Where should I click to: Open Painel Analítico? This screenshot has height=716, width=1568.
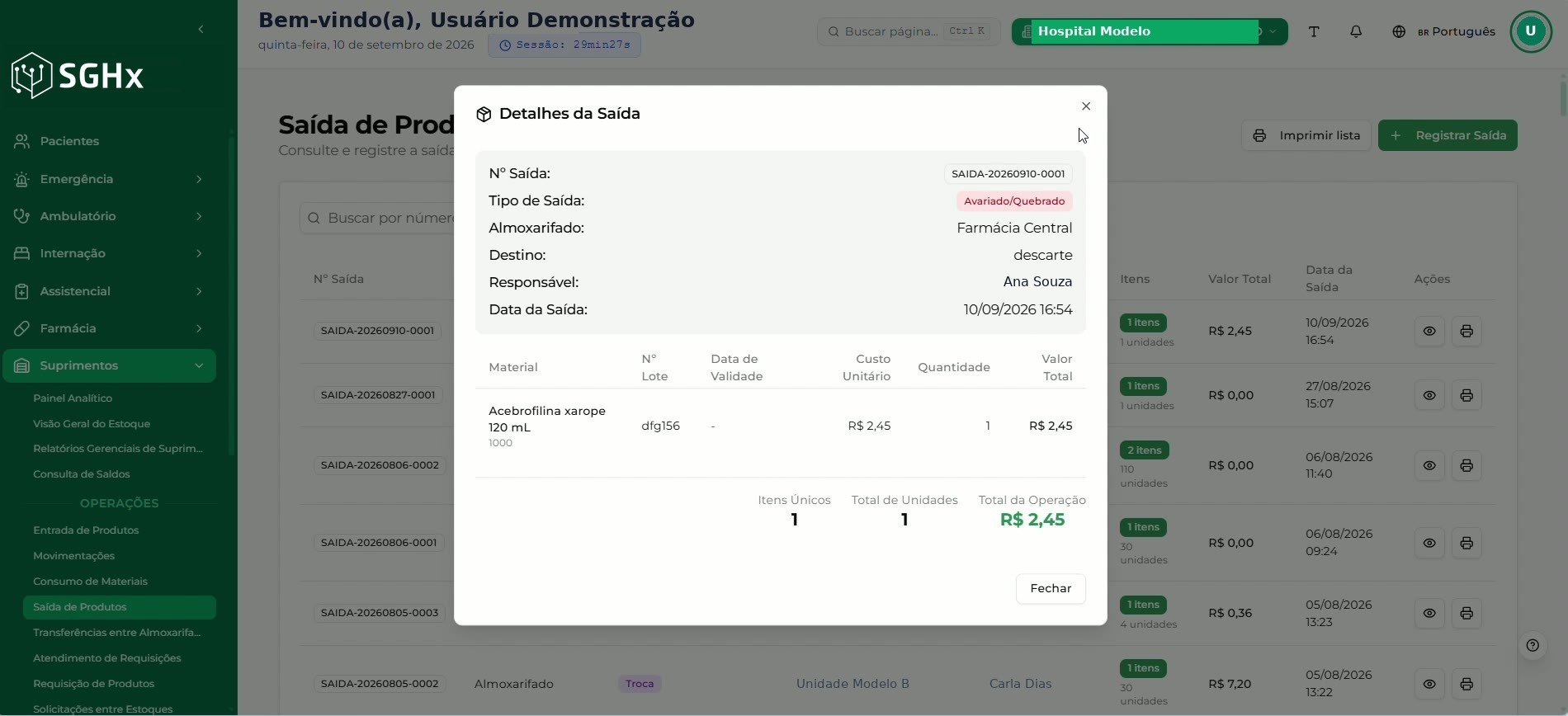tap(73, 398)
